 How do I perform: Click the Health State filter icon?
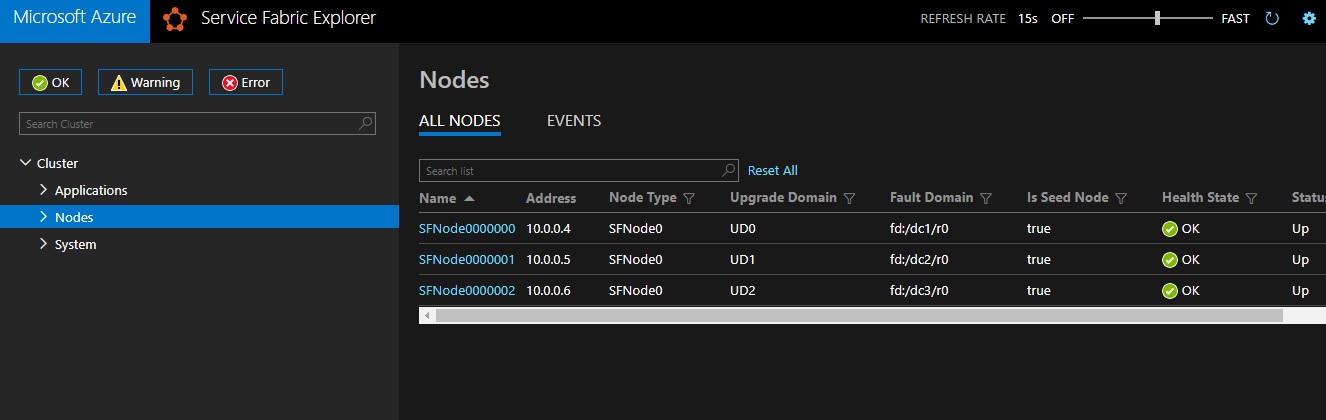1251,198
